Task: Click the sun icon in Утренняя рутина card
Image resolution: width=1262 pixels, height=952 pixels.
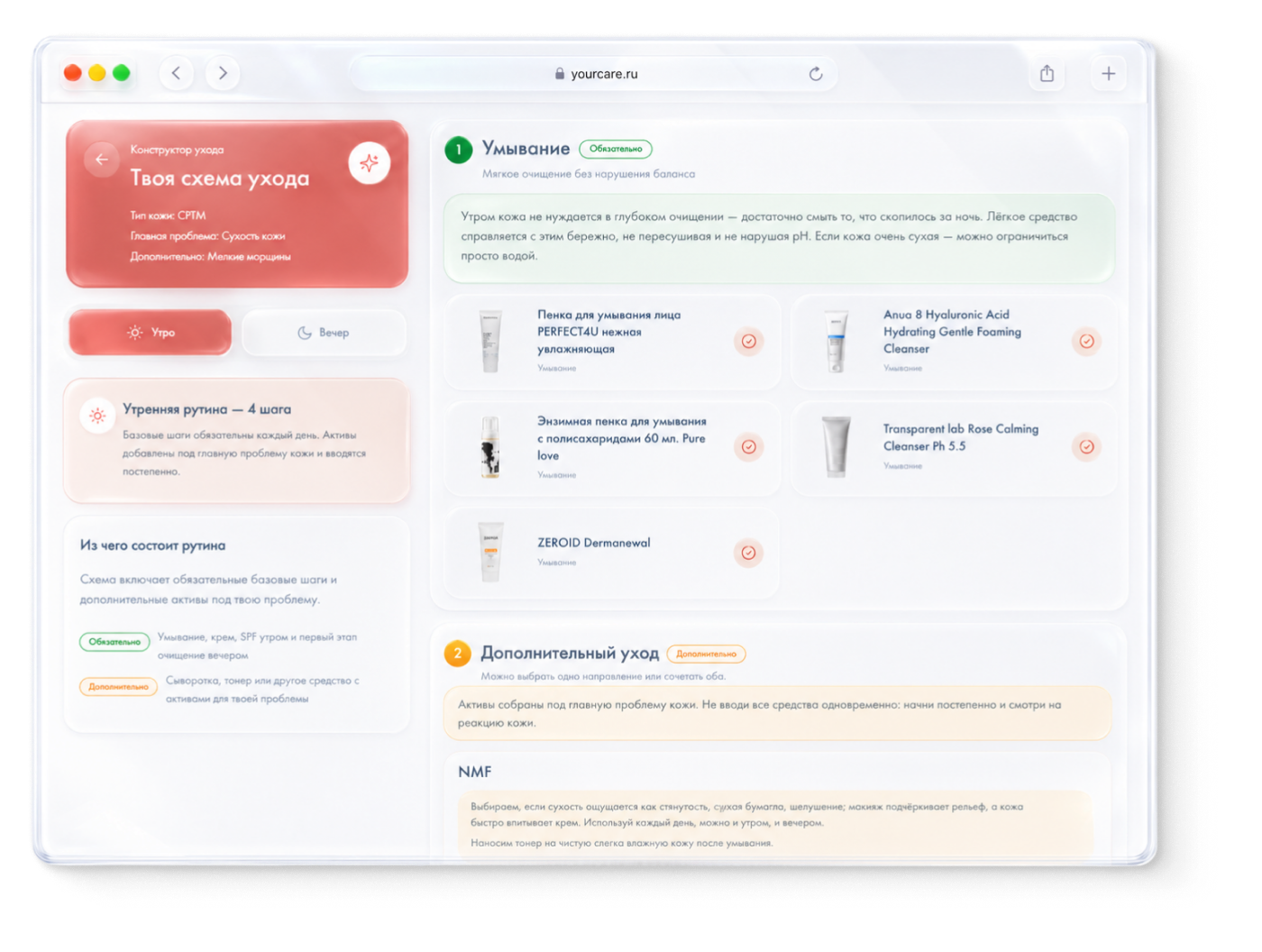Action: tap(97, 416)
